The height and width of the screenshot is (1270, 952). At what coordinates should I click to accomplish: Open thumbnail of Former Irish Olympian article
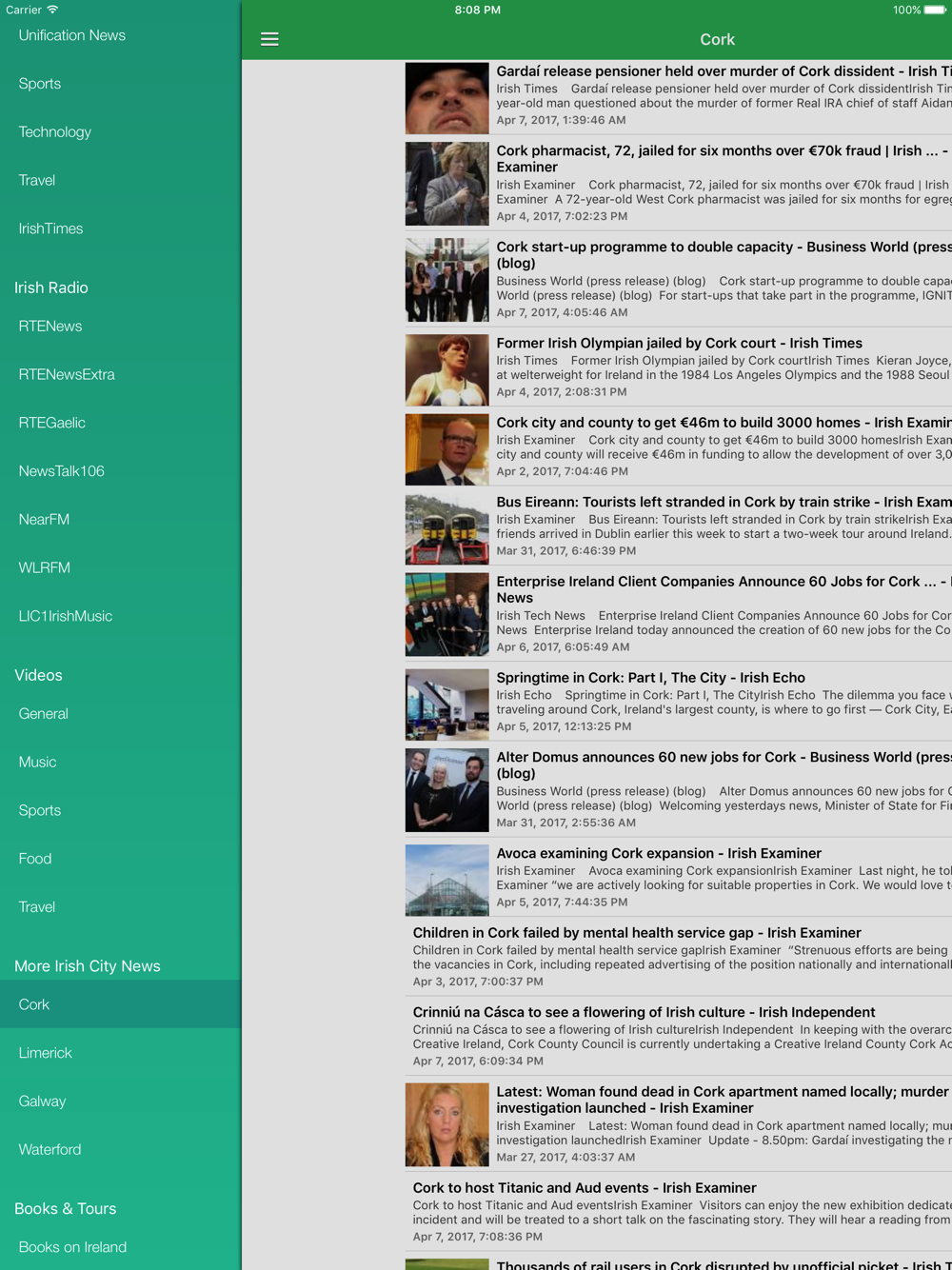(x=446, y=370)
